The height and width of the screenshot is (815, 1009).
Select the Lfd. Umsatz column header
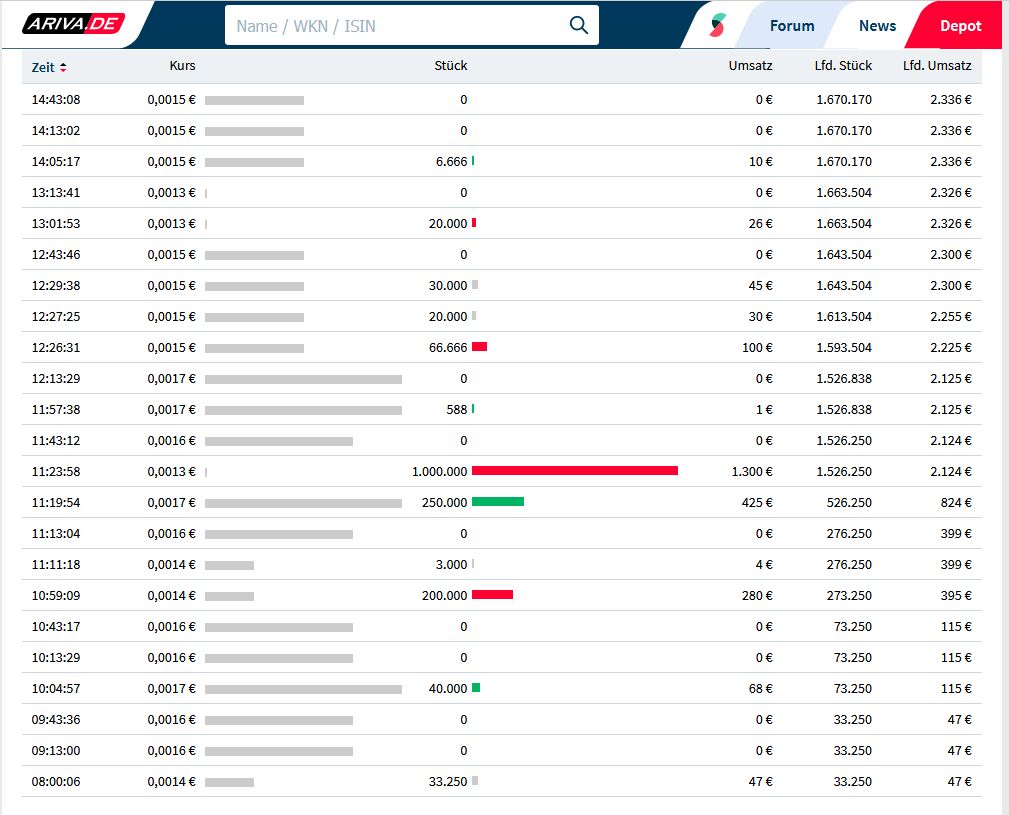pos(936,66)
